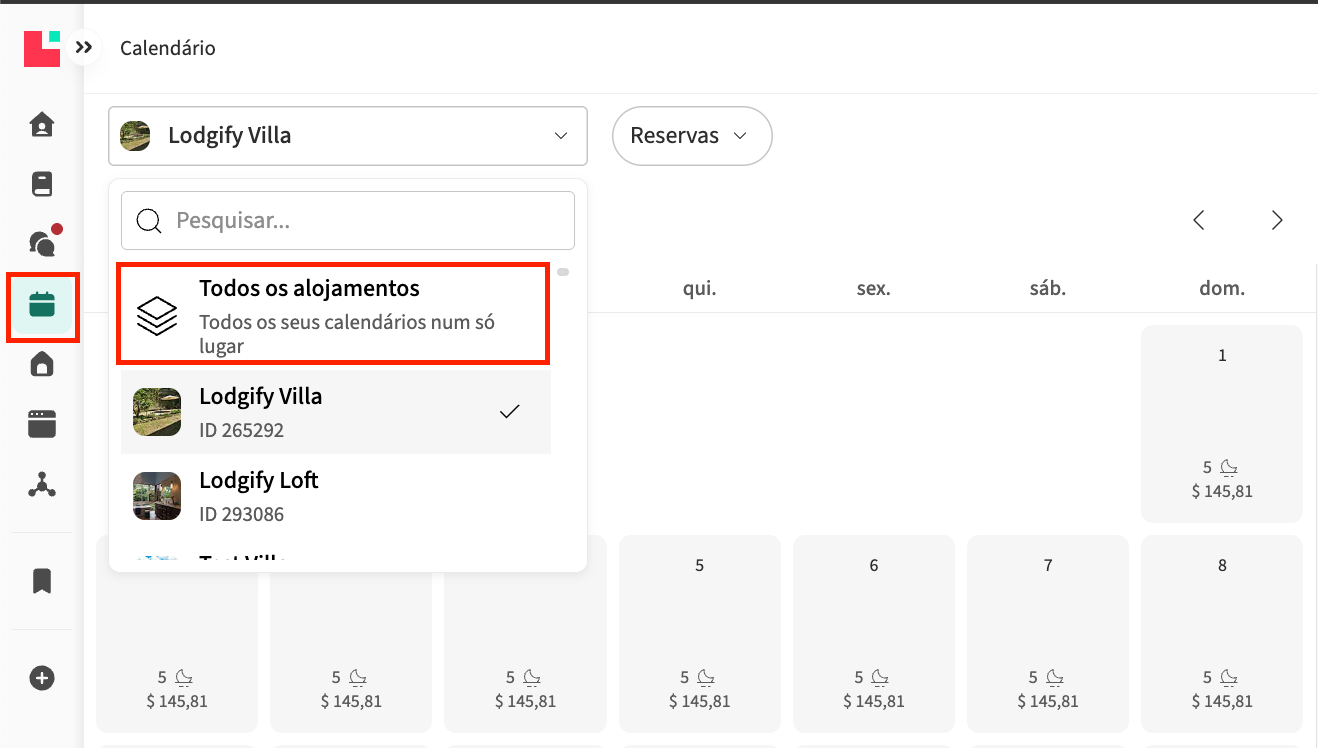Screen dimensions: 1318x748
Task: Go to previous month with left arrow
Action: (1198, 221)
